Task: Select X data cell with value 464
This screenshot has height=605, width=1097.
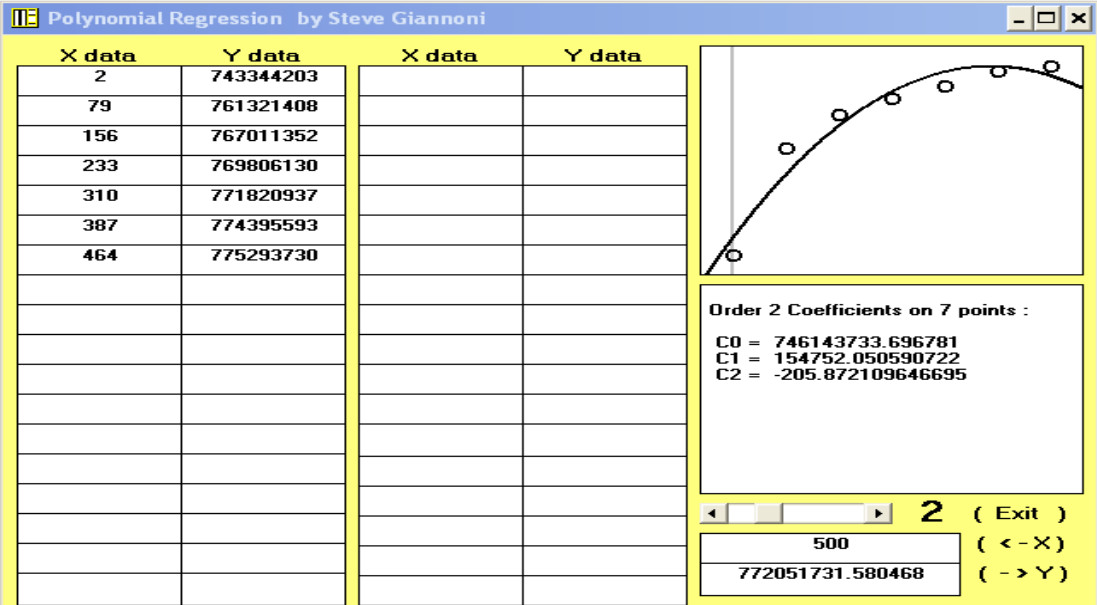Action: click(99, 259)
